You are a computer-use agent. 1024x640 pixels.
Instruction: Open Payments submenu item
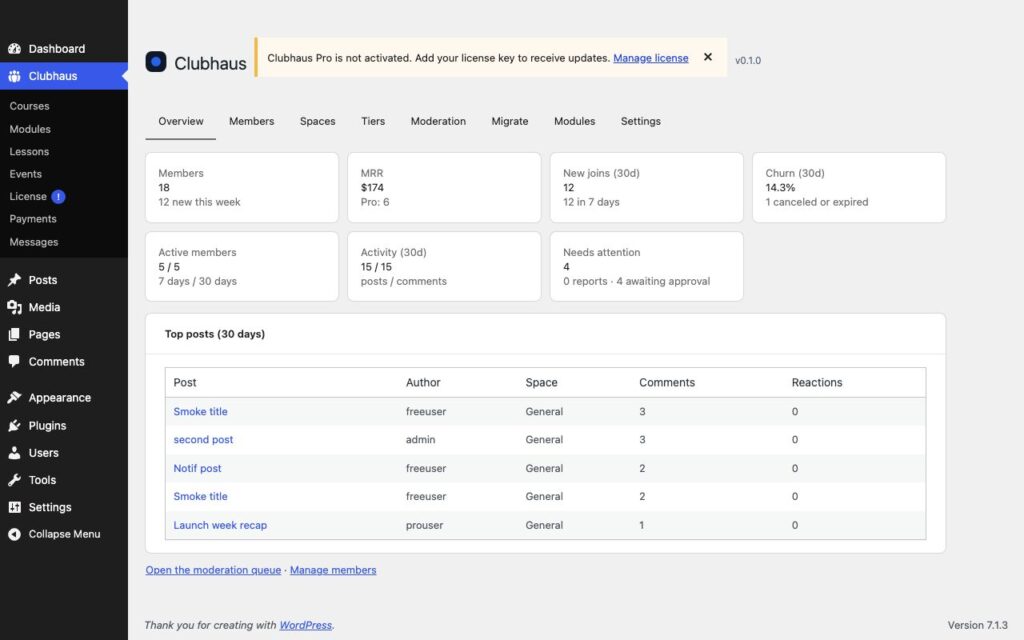[x=33, y=219]
